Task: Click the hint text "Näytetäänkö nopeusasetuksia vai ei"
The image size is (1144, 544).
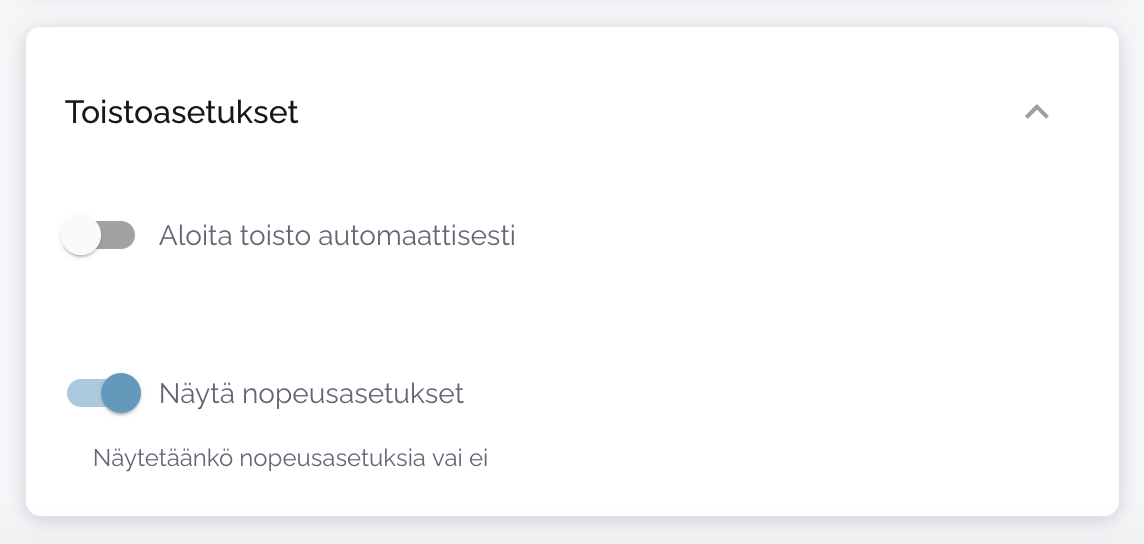Action: click(x=290, y=458)
